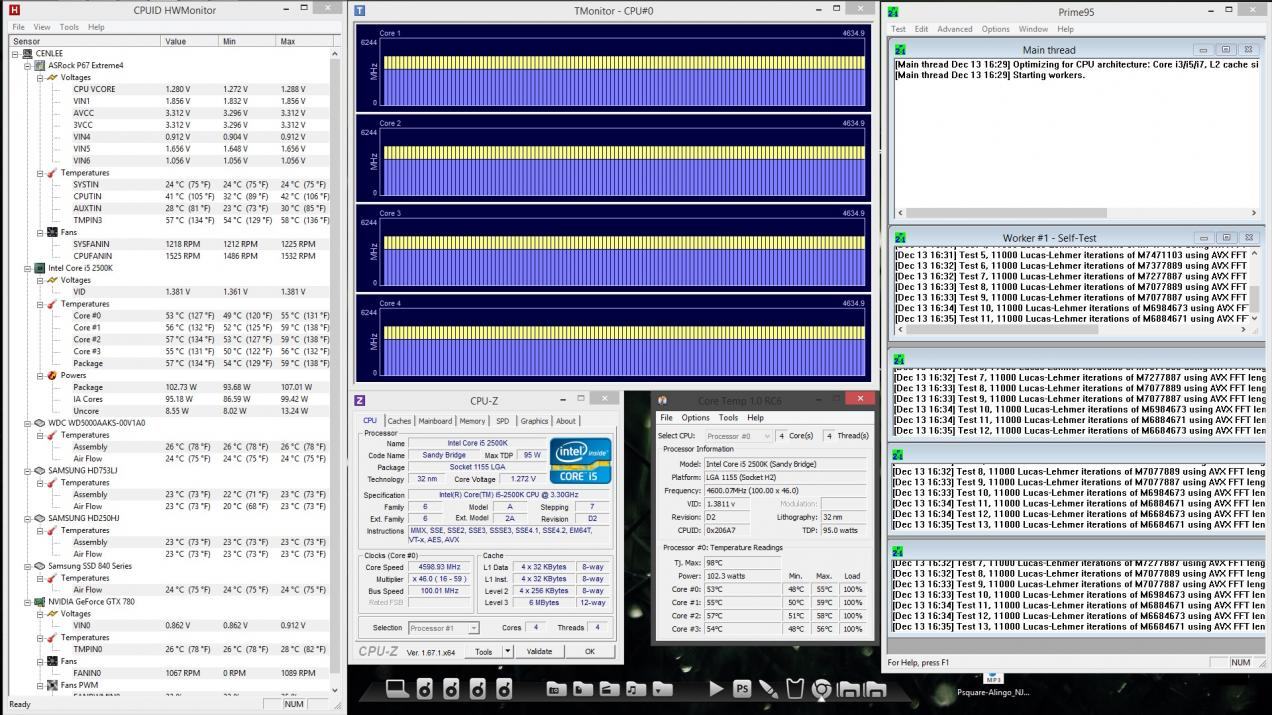Click the Powers flame icon in HWMonitor

(52, 375)
